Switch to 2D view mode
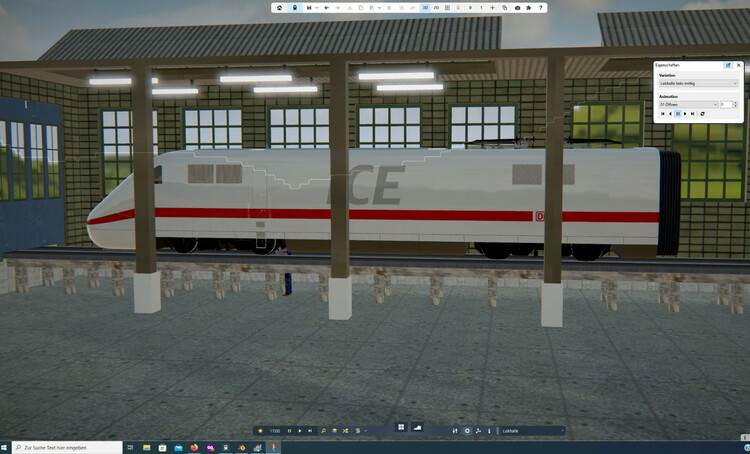This screenshot has height=454, width=750. [436, 8]
